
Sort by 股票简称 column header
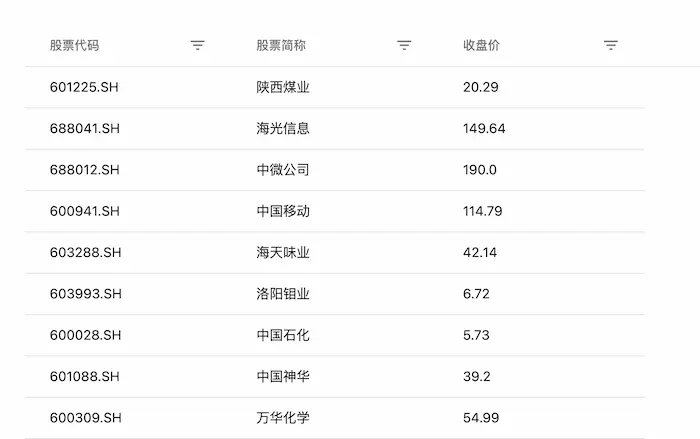pyautogui.click(x=281, y=46)
